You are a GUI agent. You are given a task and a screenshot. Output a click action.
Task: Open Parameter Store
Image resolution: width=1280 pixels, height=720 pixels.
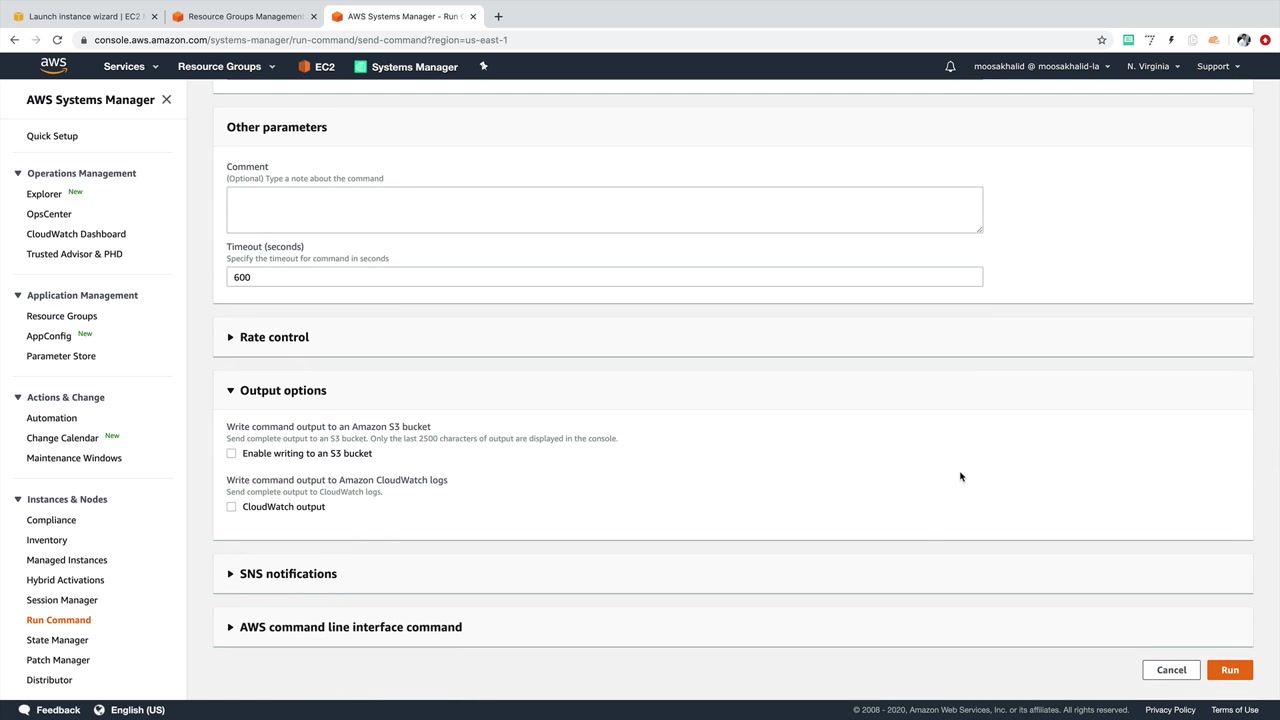61,356
